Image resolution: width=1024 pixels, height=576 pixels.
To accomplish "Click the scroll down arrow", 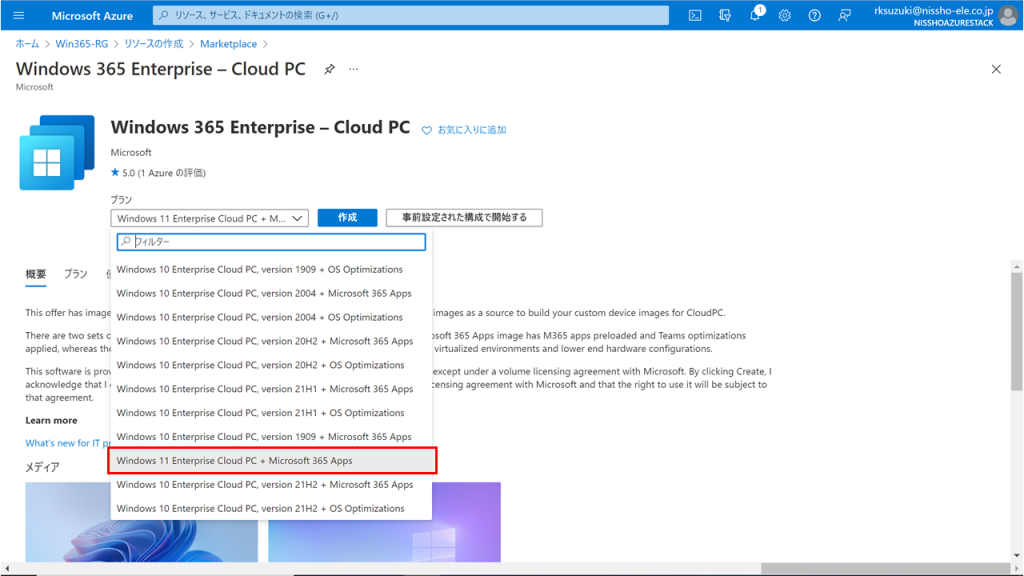I will pyautogui.click(x=1016, y=556).
